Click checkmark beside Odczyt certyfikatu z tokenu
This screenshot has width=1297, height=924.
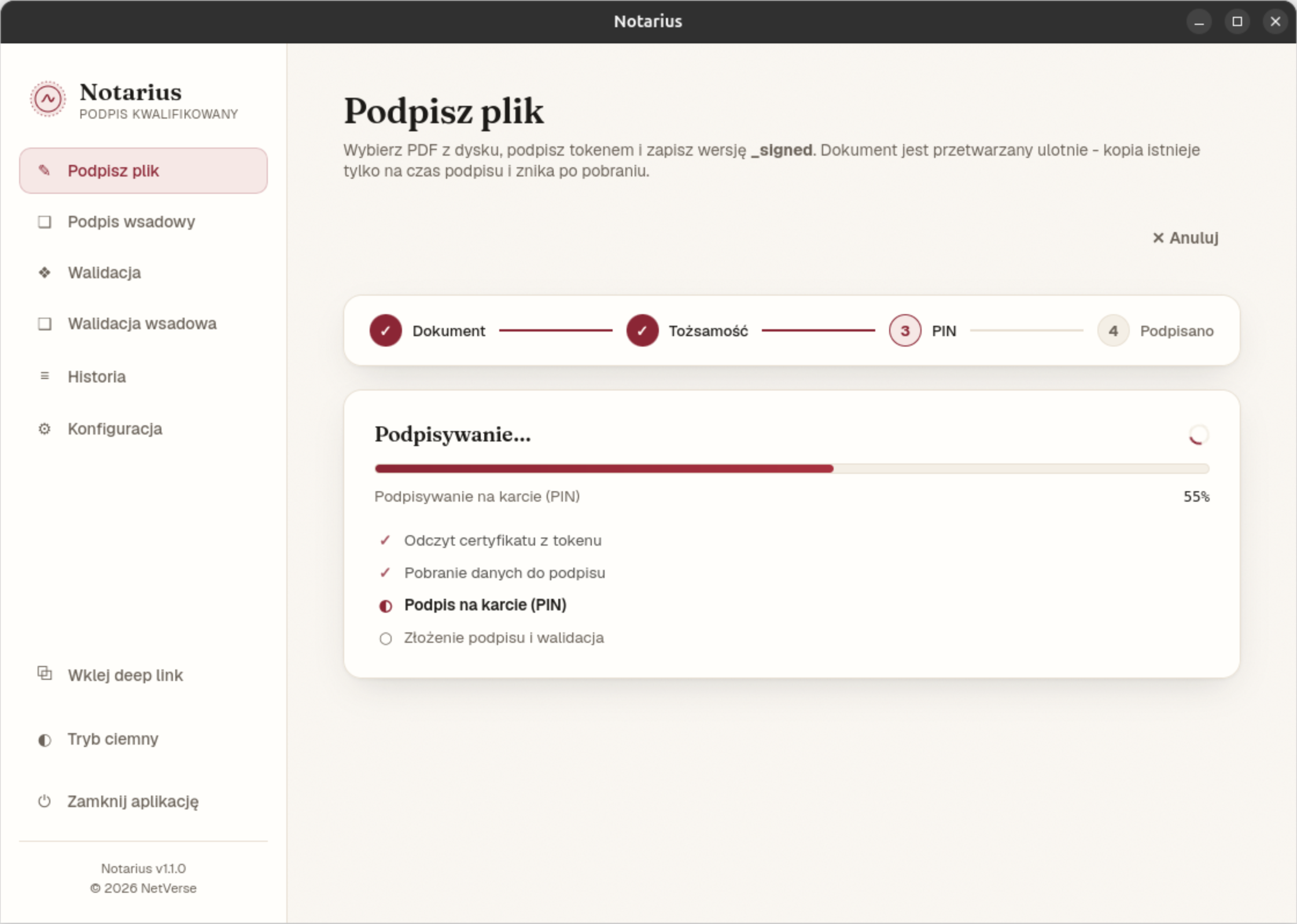[x=385, y=540]
